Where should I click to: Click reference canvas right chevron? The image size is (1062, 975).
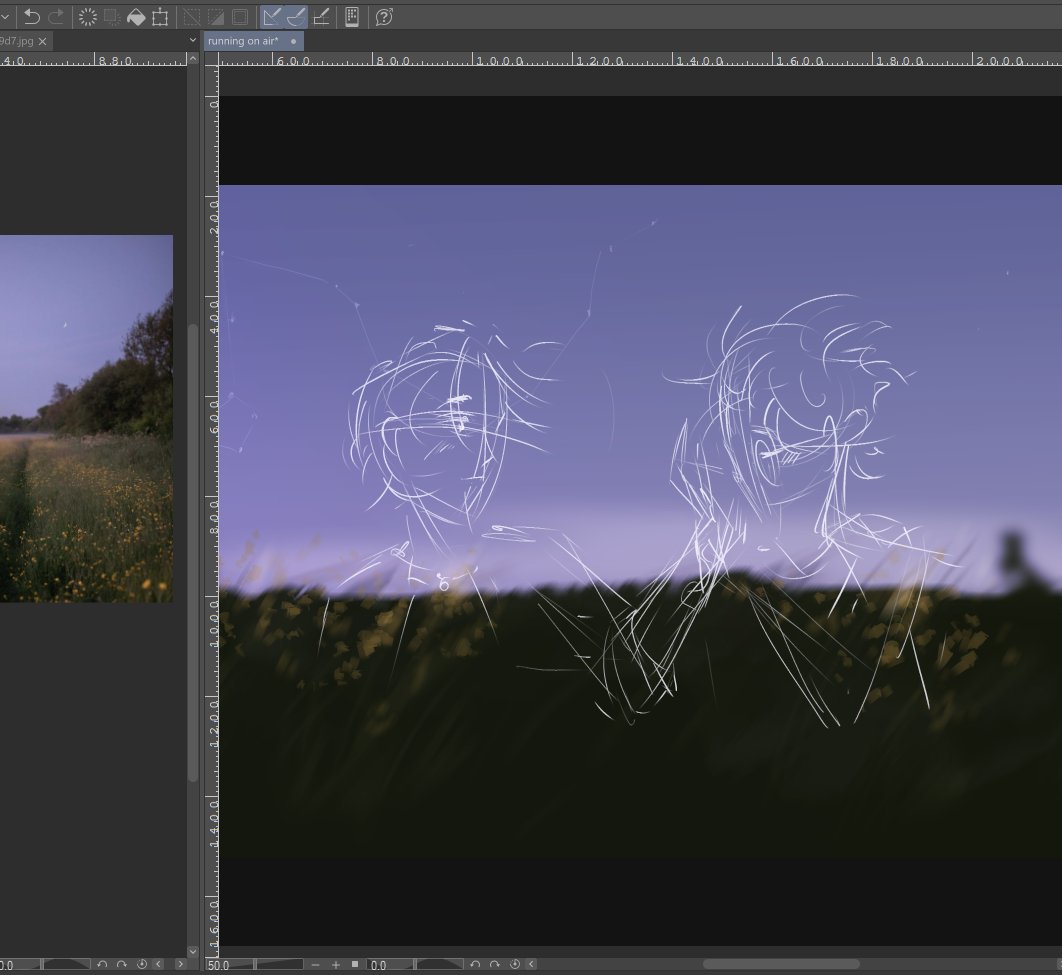[x=180, y=964]
